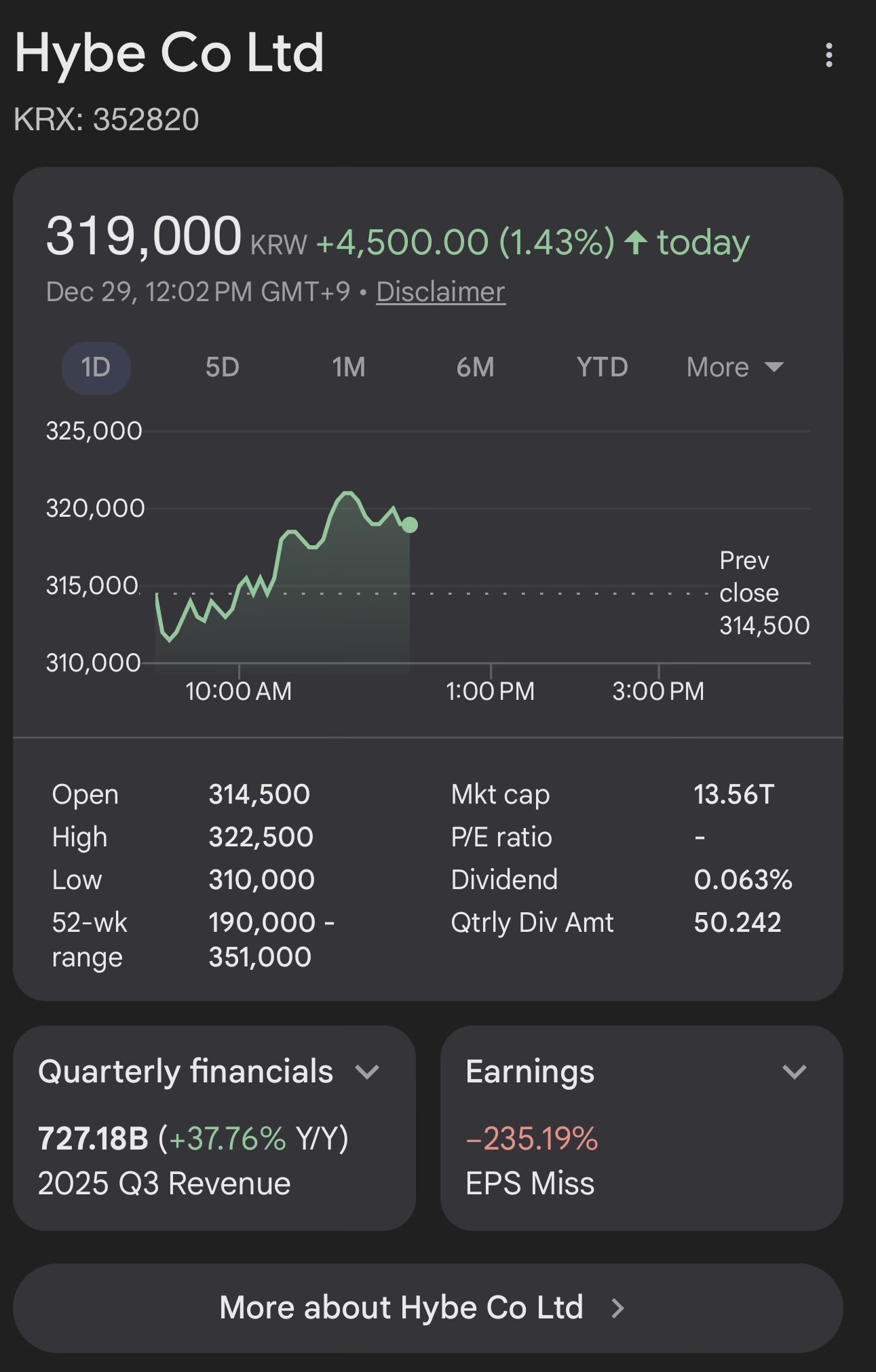Click the current price dot on chart
This screenshot has height=1372, width=876.
[x=410, y=525]
